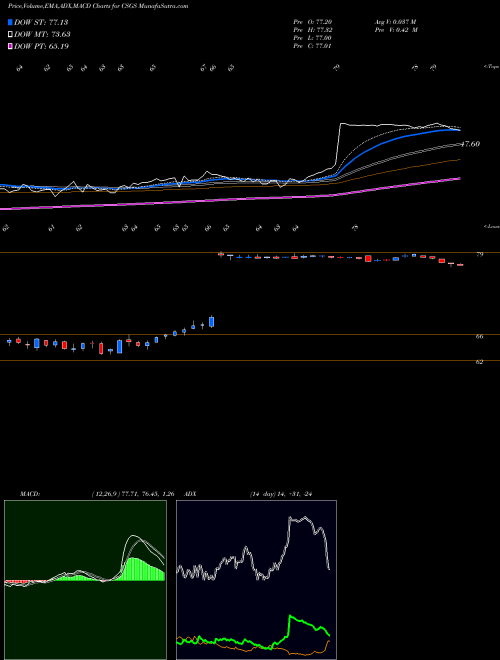Click the 'Avg V: 0.037 M' value

[395, 22]
